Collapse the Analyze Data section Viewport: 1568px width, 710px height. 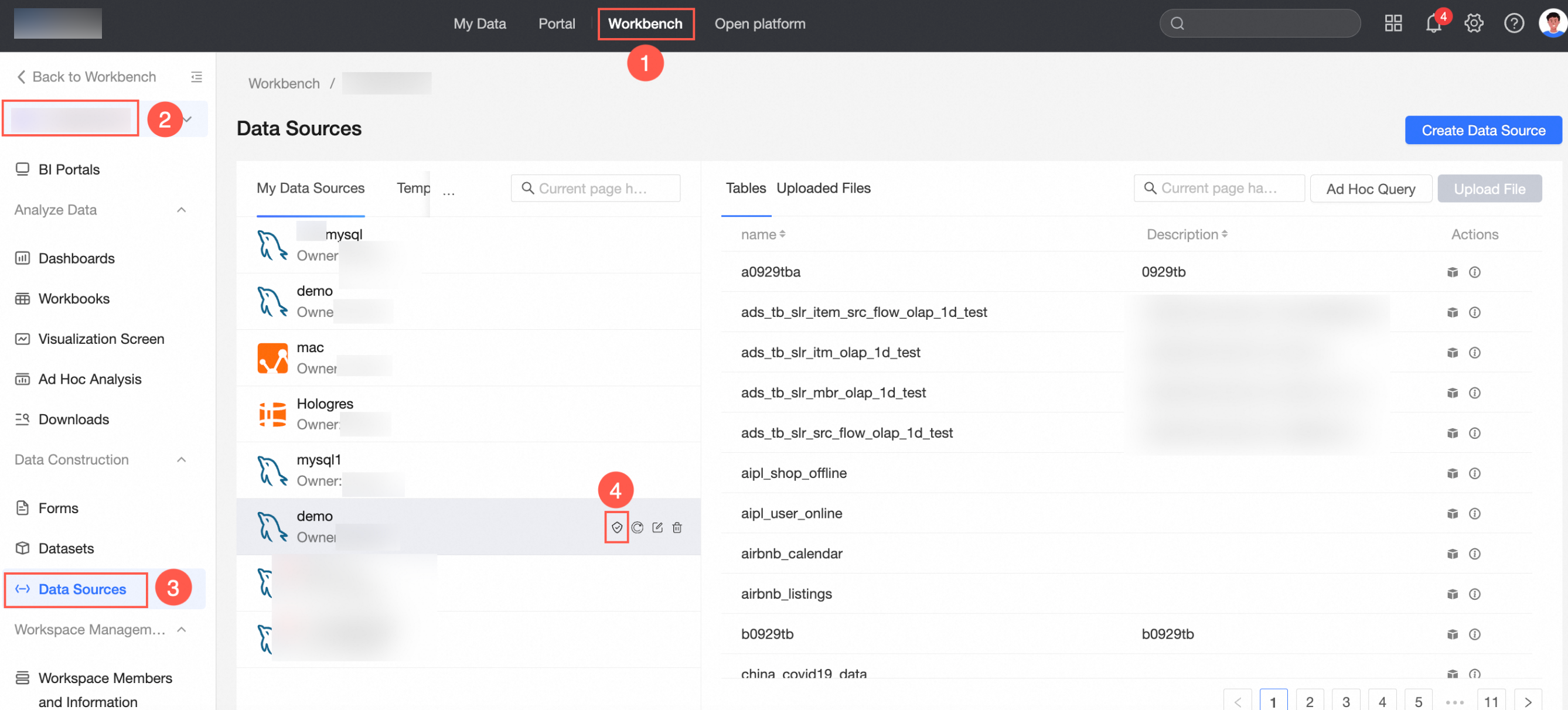coord(182,210)
